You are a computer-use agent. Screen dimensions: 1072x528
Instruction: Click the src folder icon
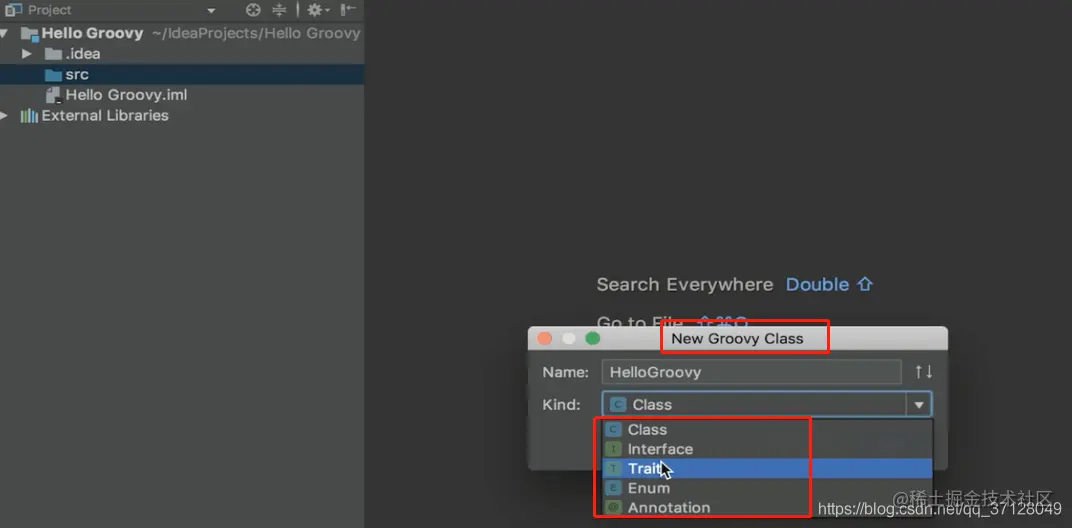tap(53, 74)
